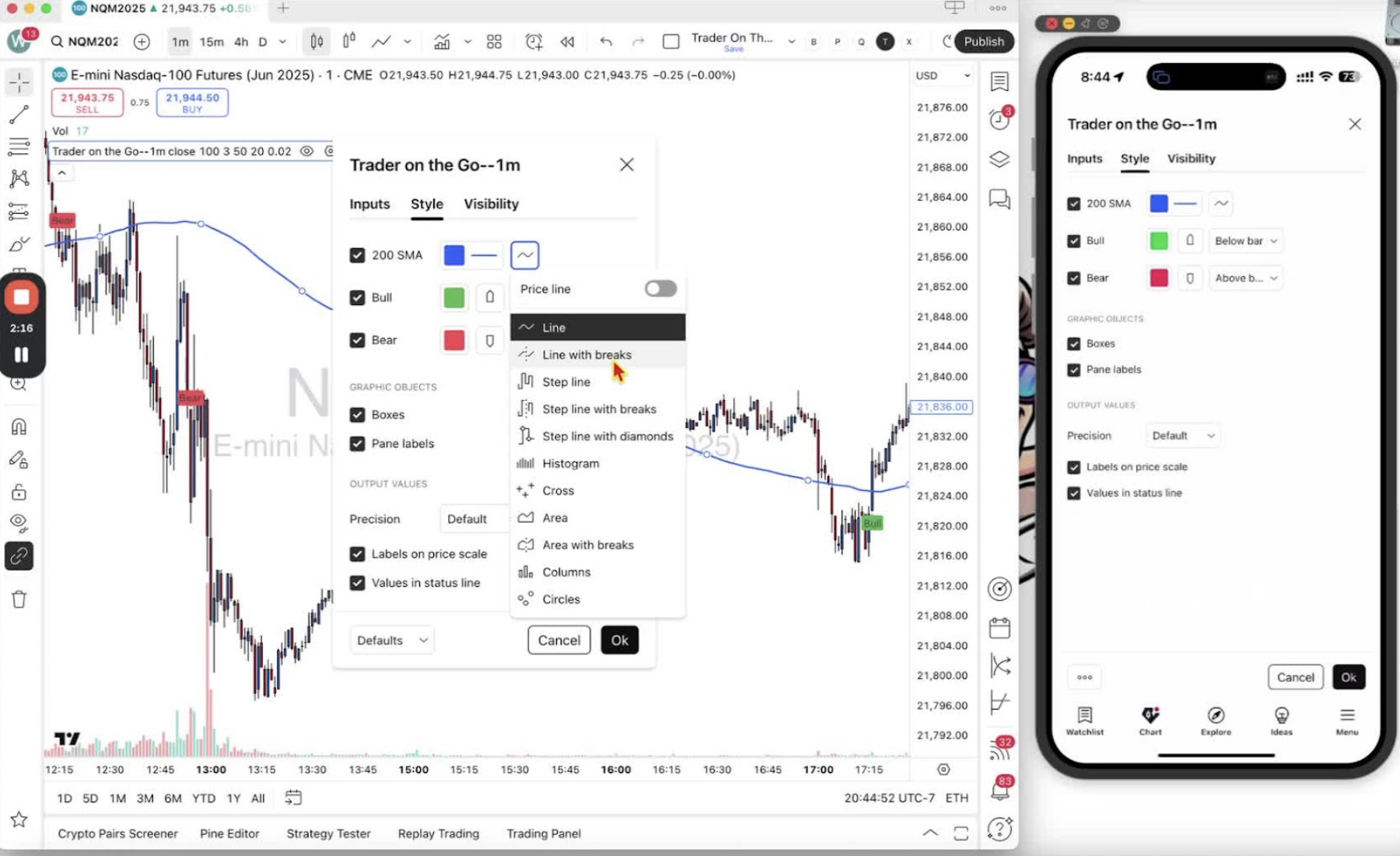Open the red Bear color swatch in desktop dialog

pyautogui.click(x=454, y=340)
